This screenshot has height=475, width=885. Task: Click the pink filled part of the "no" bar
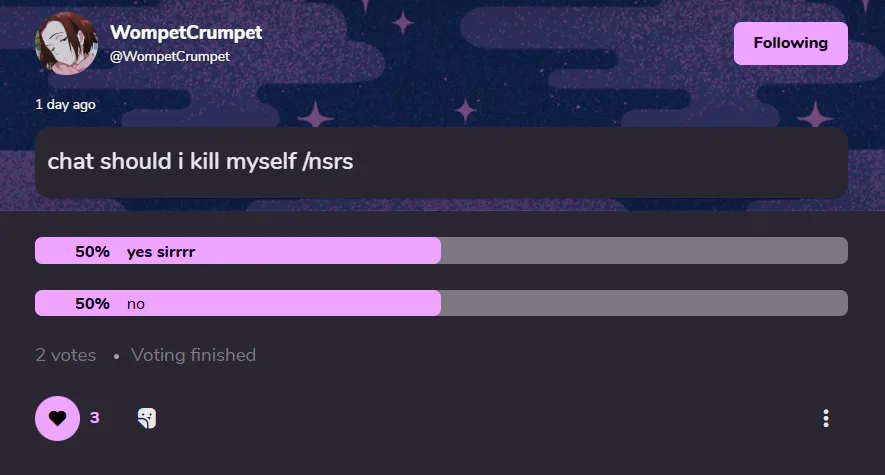300,303
